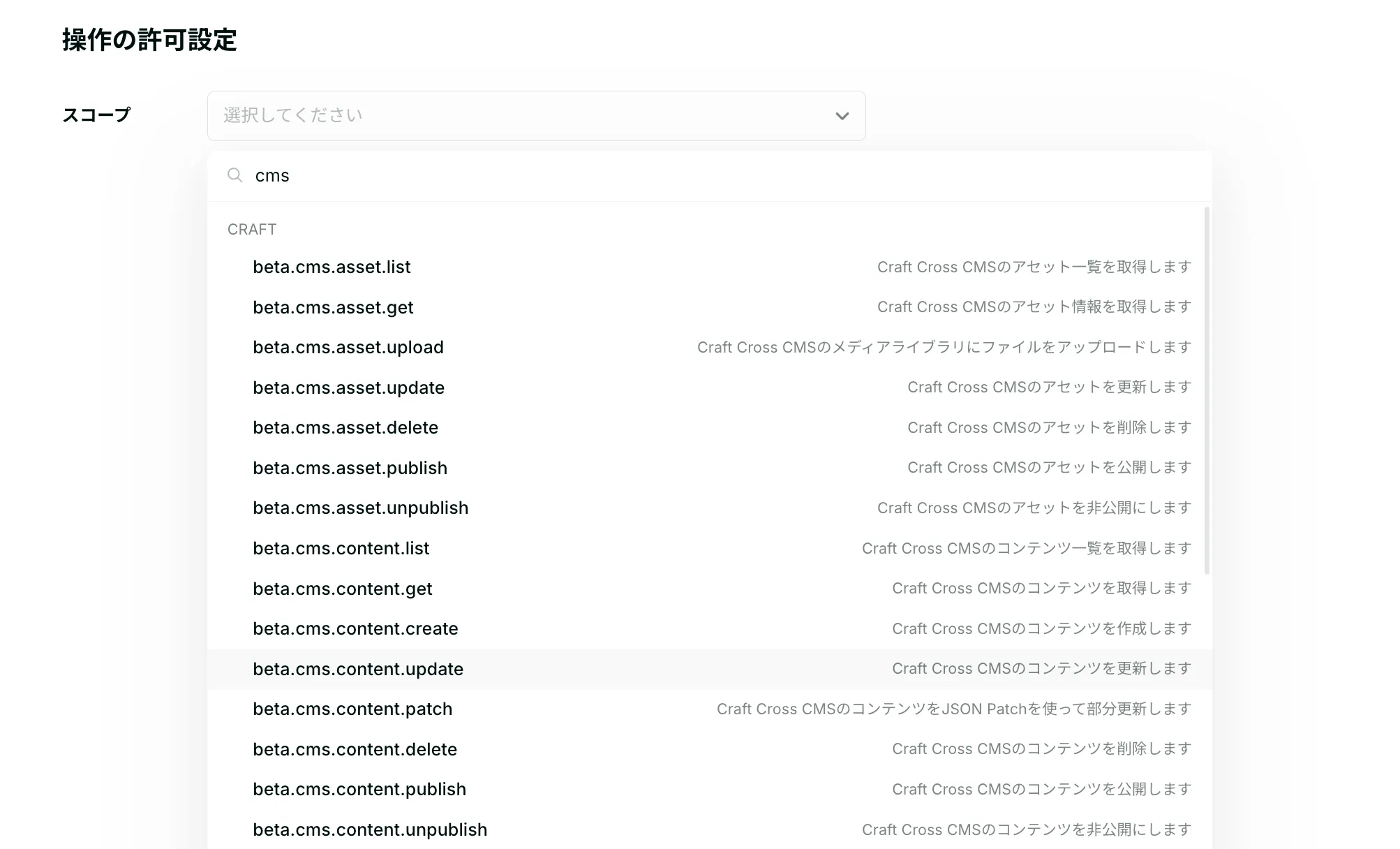Image resolution: width=1400 pixels, height=849 pixels.
Task: Choose beta.cms.asset.publish option
Action: 709,468
